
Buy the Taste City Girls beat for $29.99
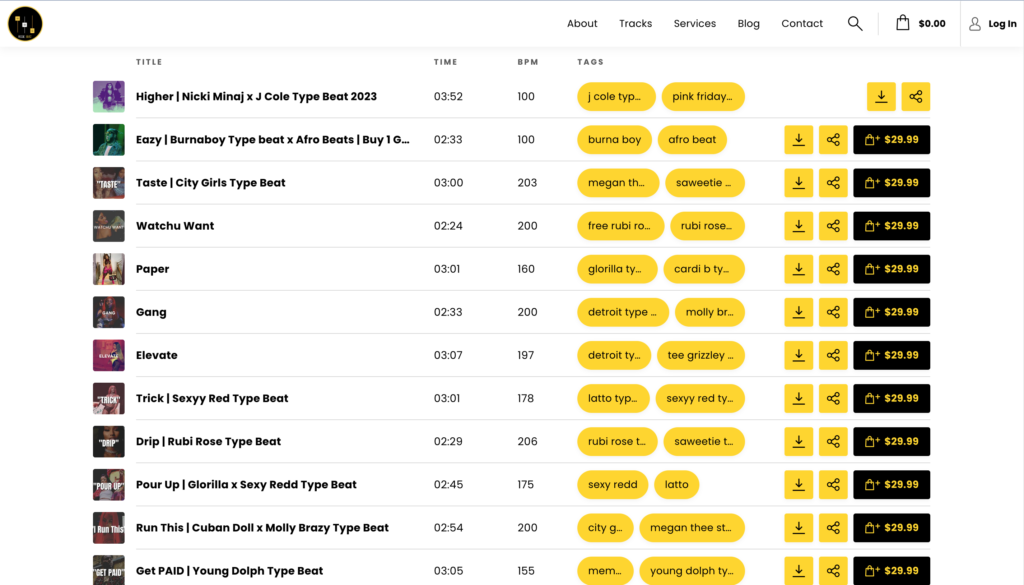891,183
